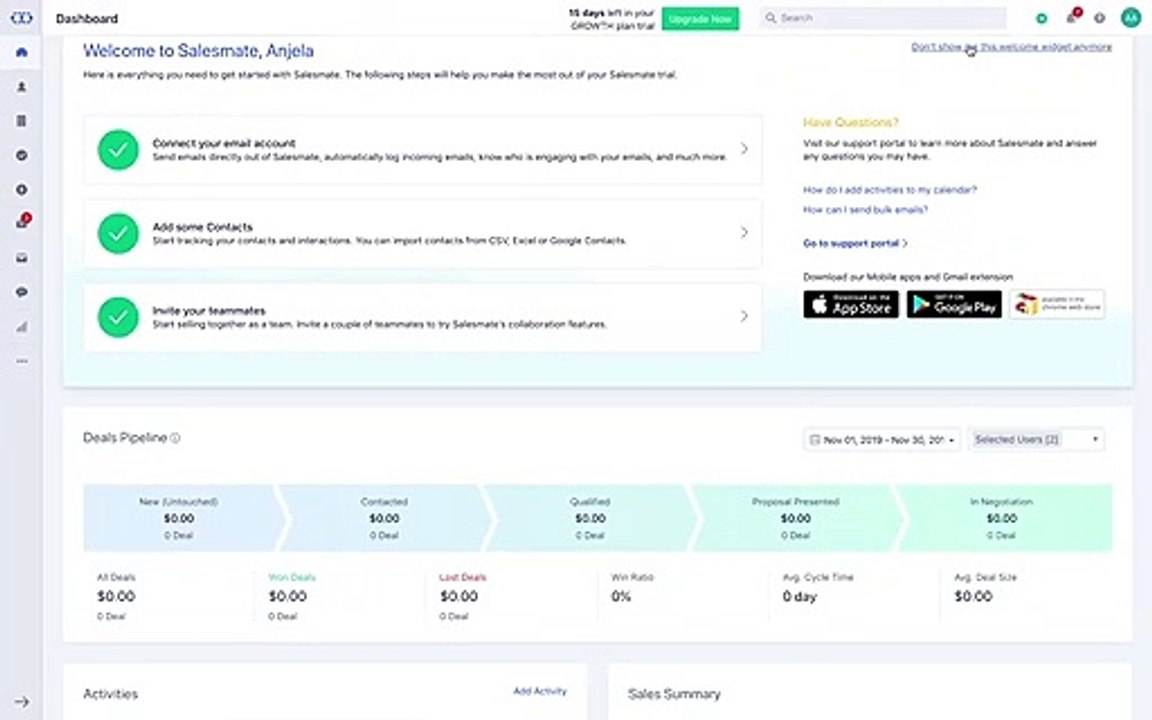Download the app from the App Store badge
Screen dimensions: 1152x720
(851, 304)
